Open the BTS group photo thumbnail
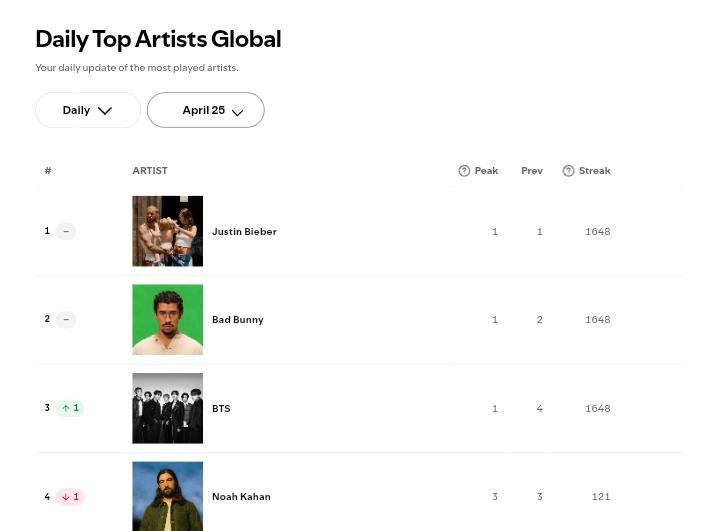 [x=167, y=408]
